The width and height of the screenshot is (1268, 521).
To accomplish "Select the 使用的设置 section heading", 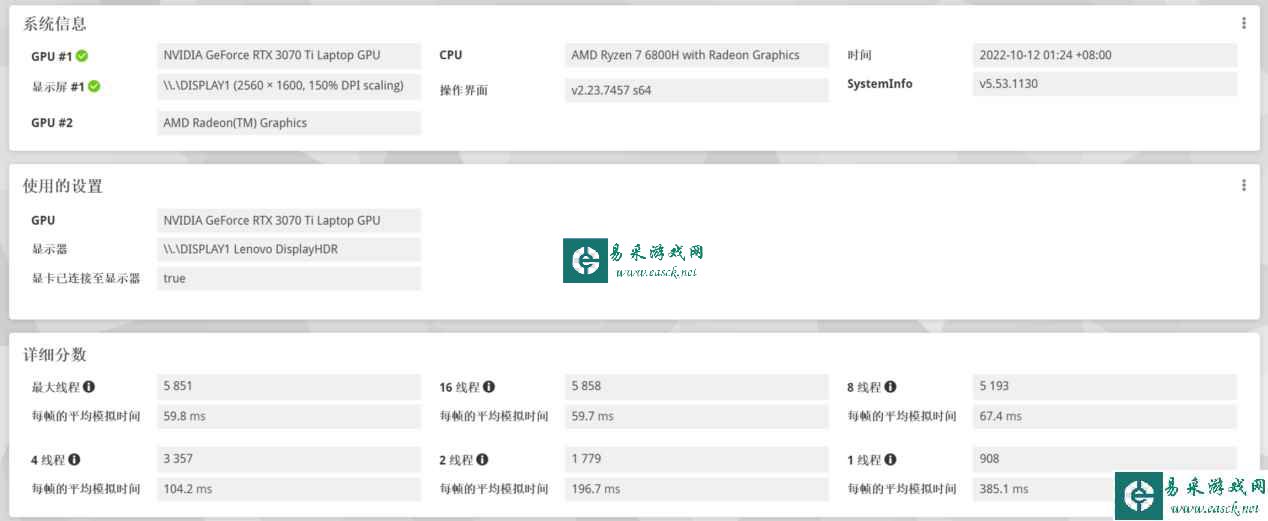I will [x=63, y=186].
